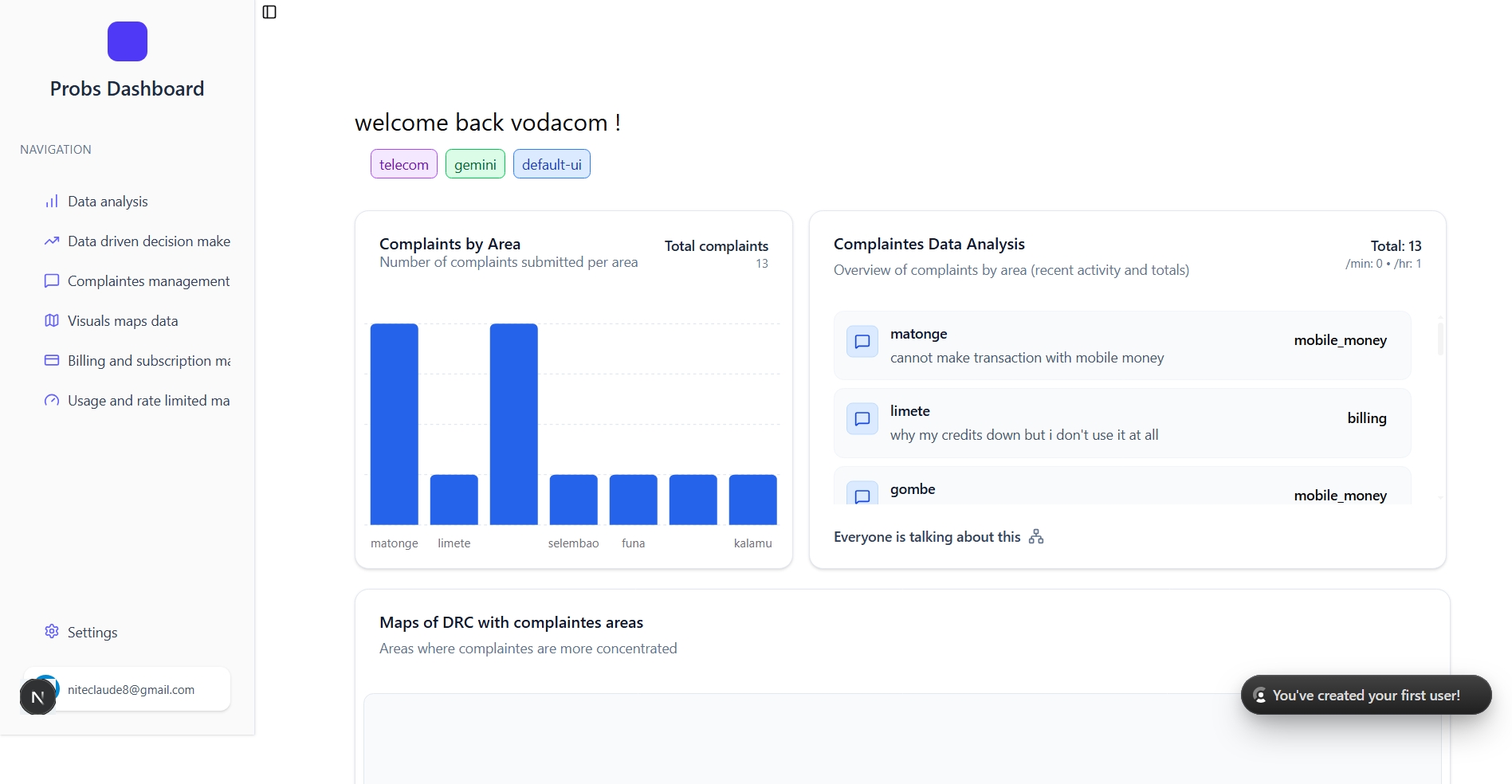Click the black N avatar badge

(x=37, y=697)
